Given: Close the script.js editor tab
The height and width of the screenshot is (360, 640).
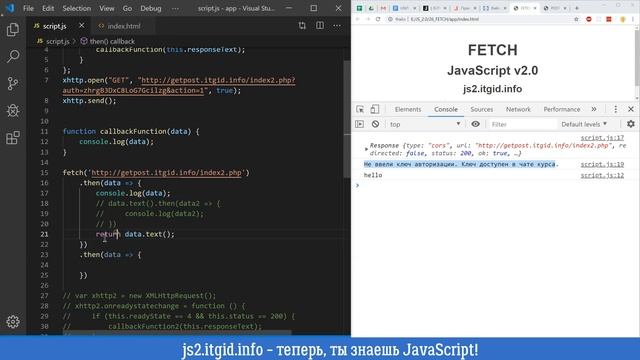Looking at the screenshot, I should tap(82, 25).
